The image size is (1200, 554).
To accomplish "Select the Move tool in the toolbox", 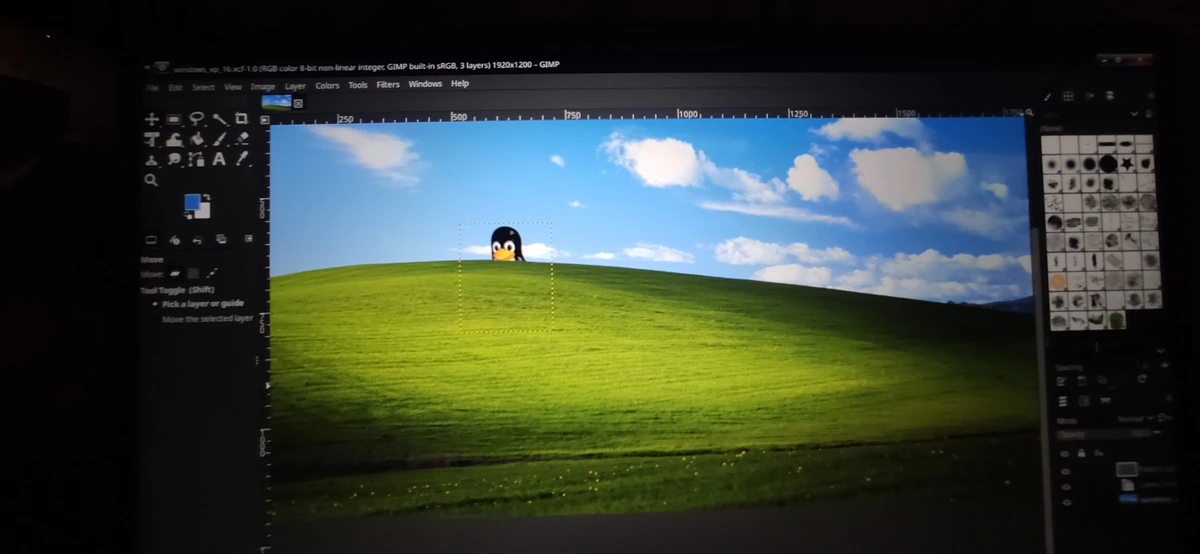I will (152, 119).
